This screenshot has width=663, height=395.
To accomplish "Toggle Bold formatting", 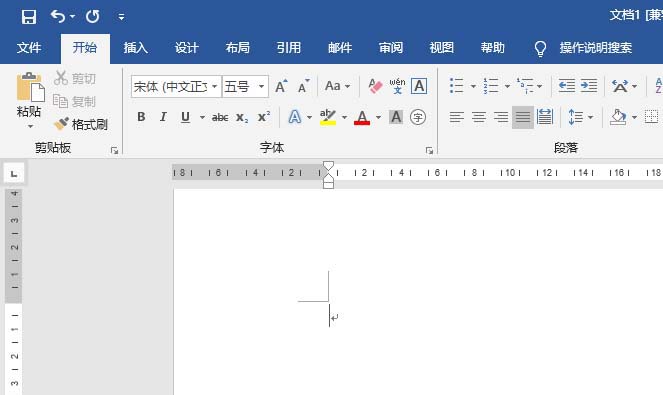I will pyautogui.click(x=141, y=117).
